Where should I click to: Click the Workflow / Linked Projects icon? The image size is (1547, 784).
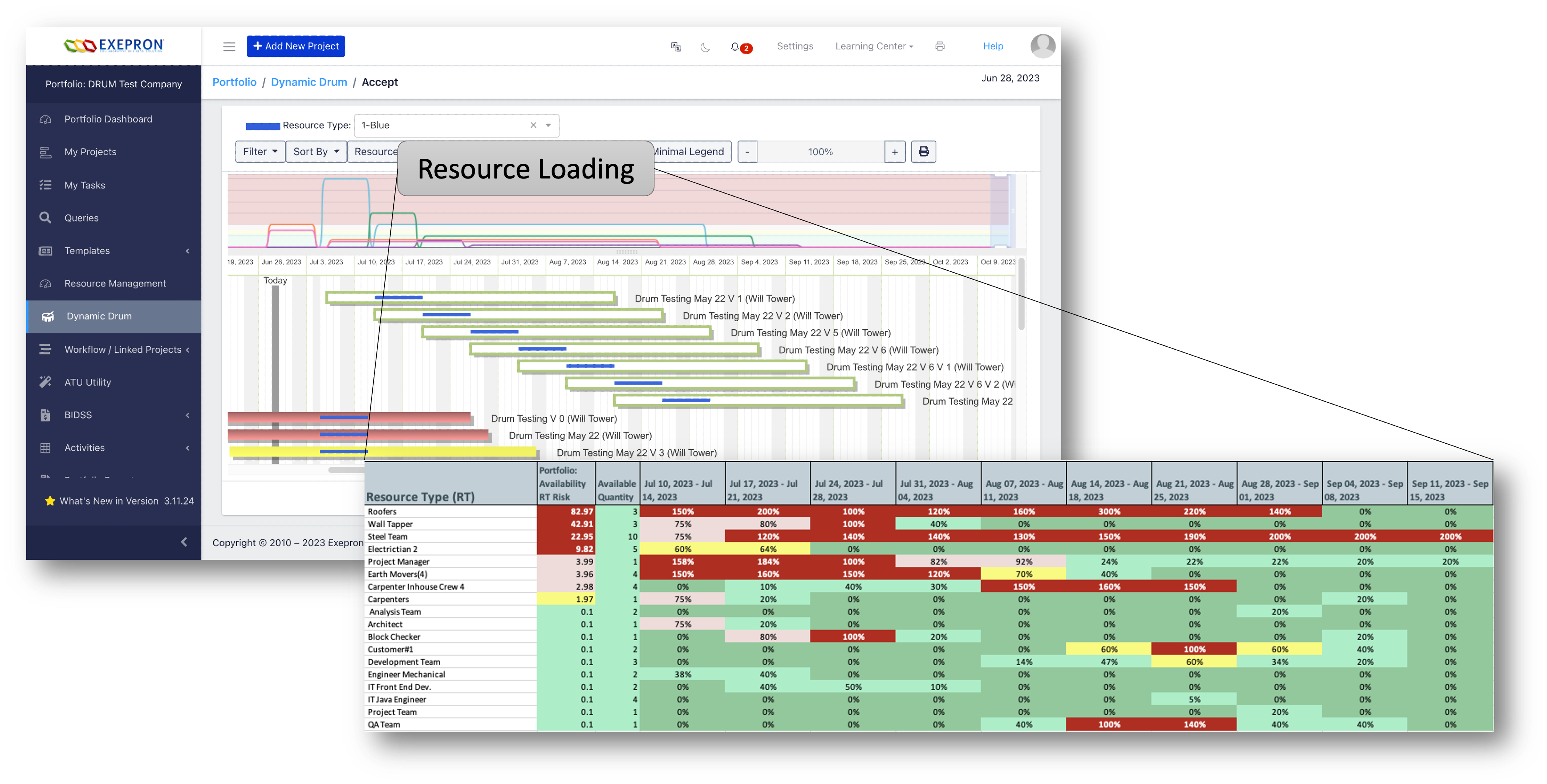45,349
